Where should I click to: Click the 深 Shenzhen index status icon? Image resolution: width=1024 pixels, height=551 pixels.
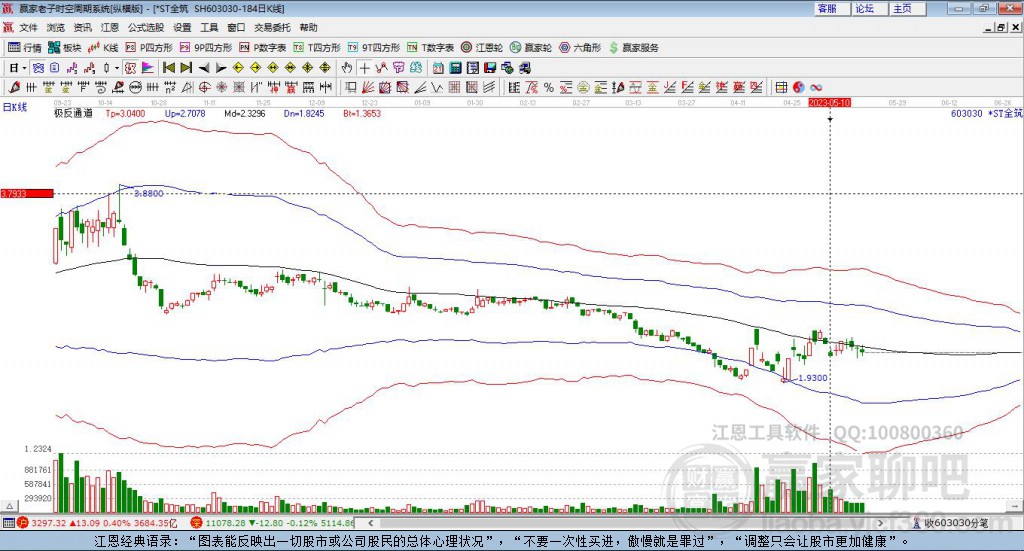coord(196,523)
